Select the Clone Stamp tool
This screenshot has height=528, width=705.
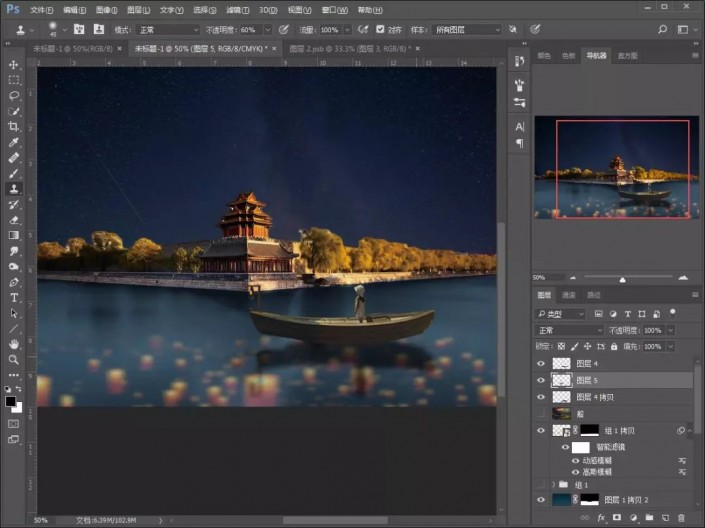coord(13,188)
